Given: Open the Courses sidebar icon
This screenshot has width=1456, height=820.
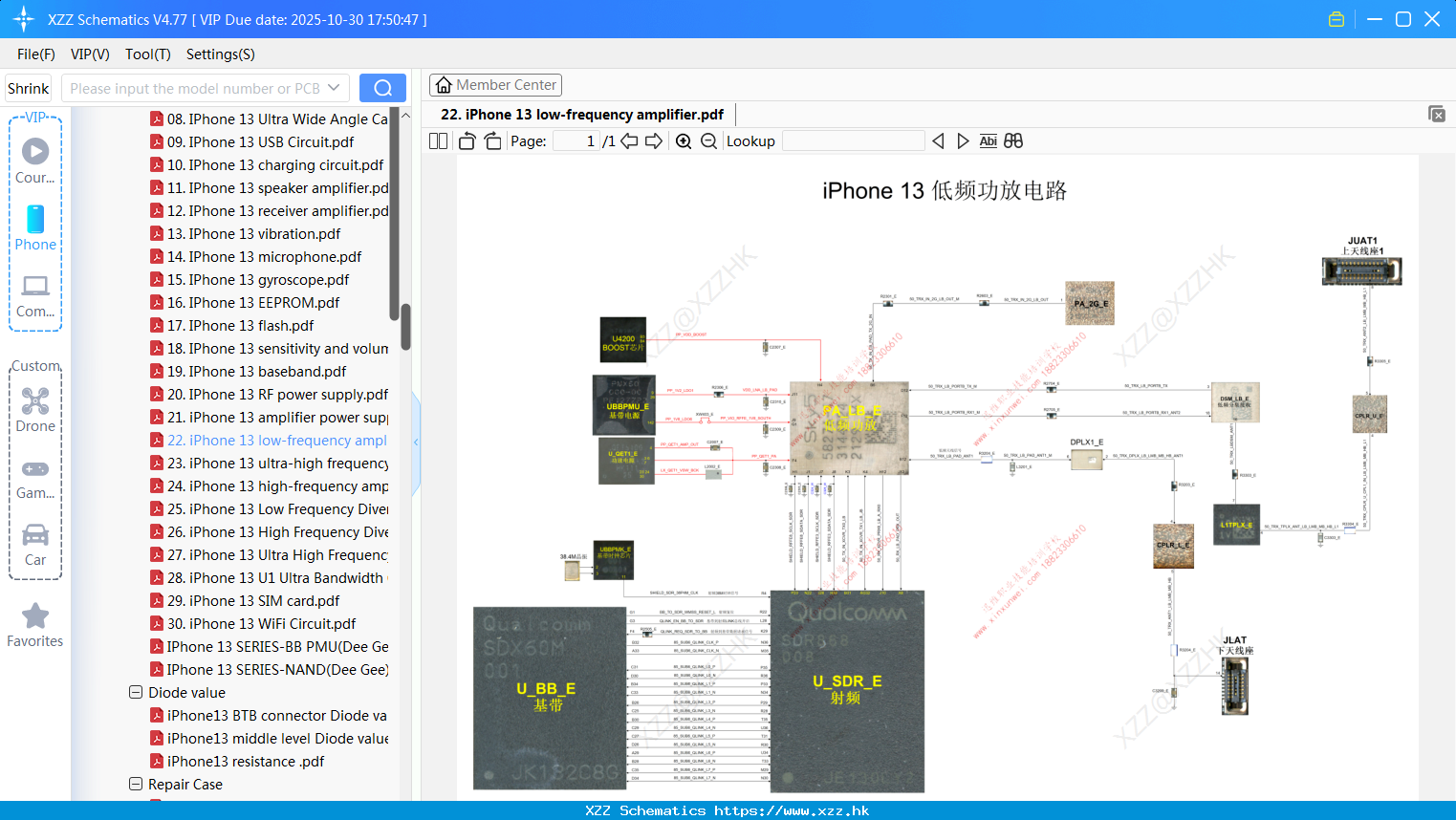Looking at the screenshot, I should [x=35, y=160].
